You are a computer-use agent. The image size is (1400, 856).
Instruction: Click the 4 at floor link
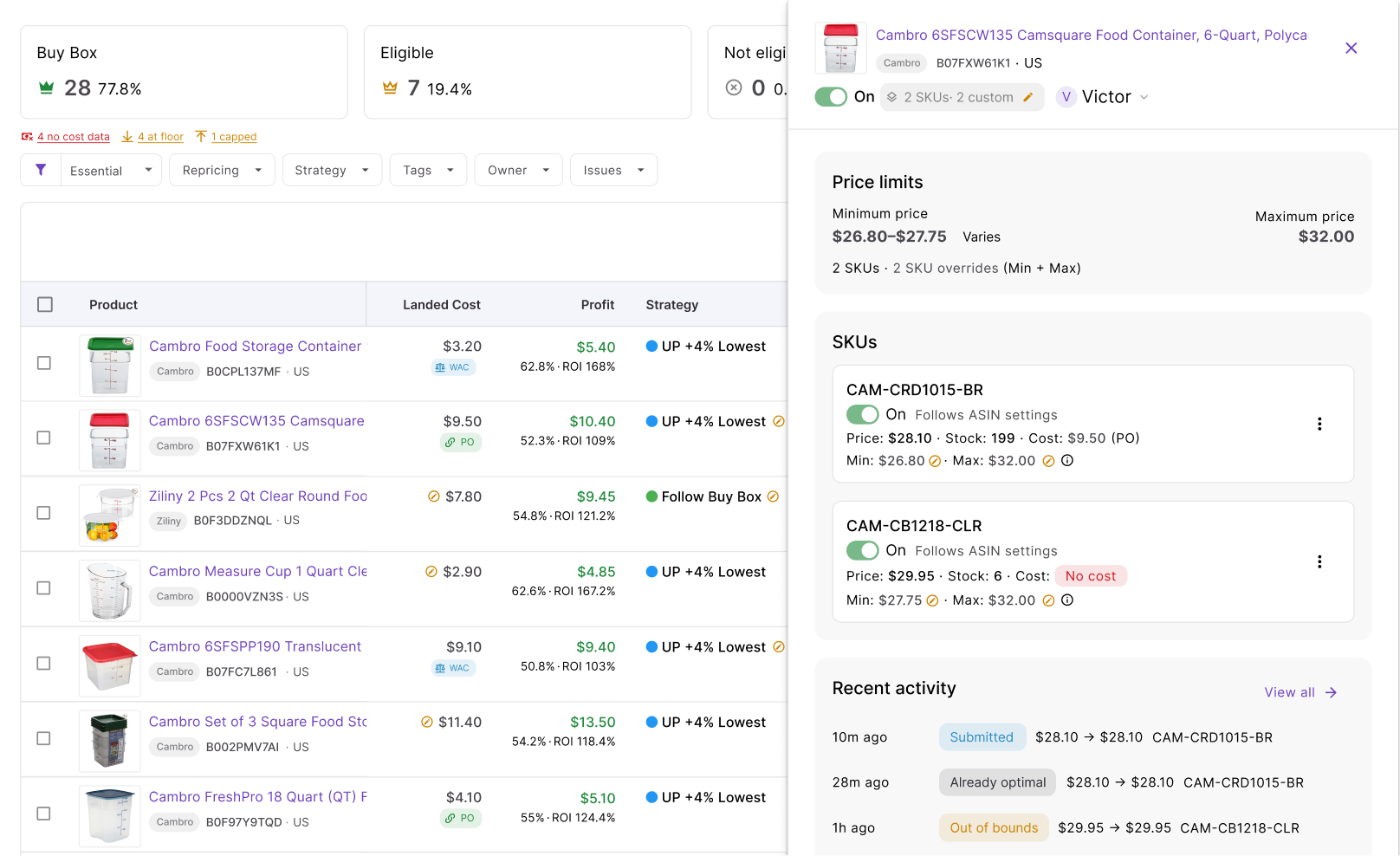coord(160,137)
